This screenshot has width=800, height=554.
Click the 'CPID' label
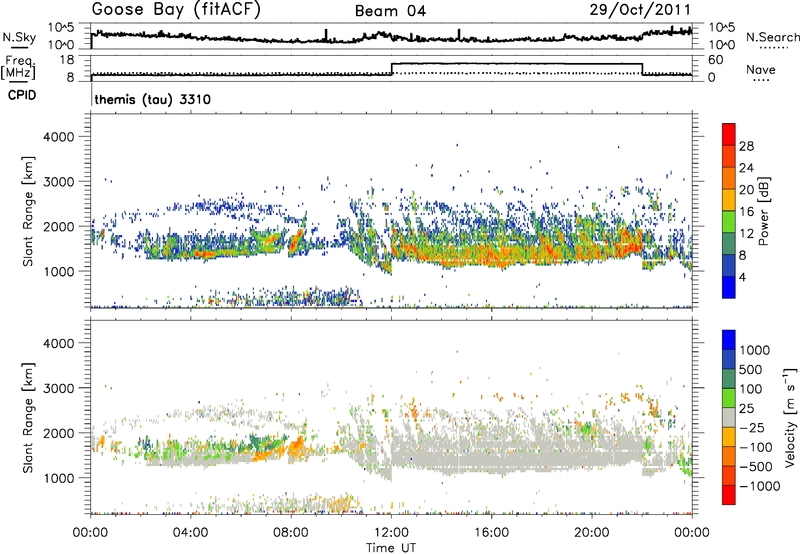22,95
